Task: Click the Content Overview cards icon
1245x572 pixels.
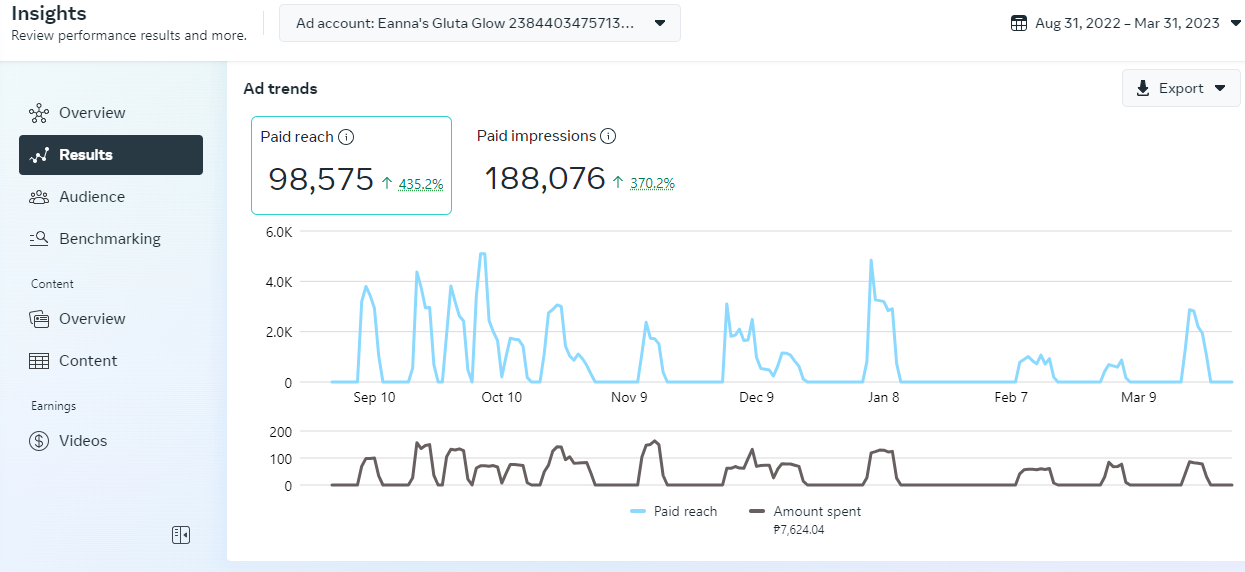Action: 39,319
